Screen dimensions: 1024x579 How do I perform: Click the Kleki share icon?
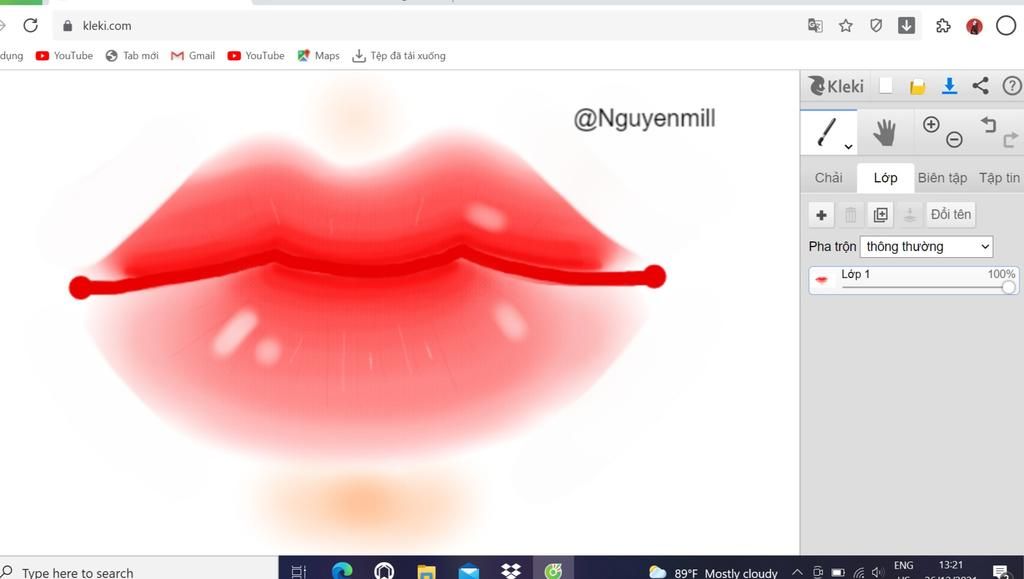[x=980, y=86]
